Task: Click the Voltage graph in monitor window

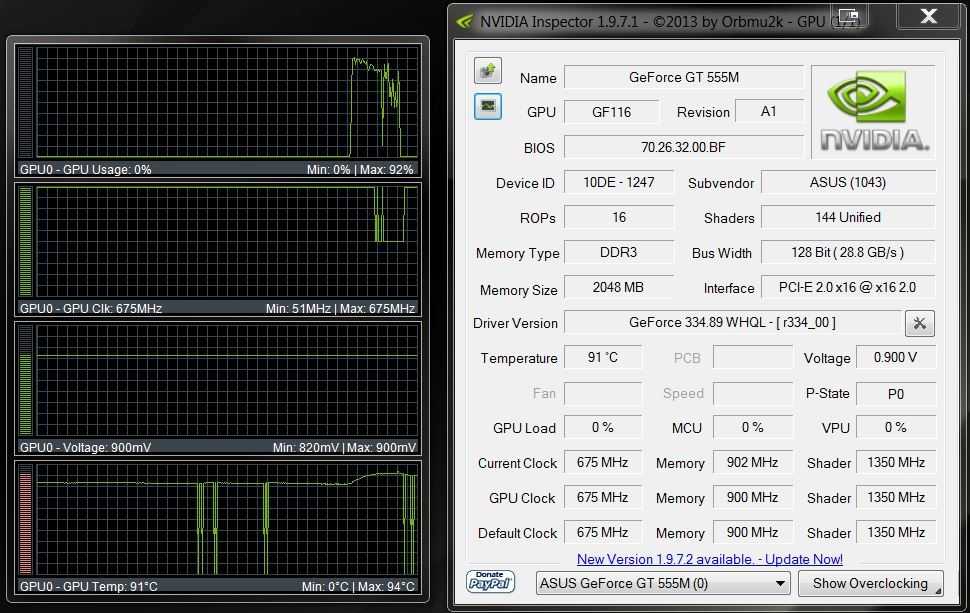Action: click(227, 381)
